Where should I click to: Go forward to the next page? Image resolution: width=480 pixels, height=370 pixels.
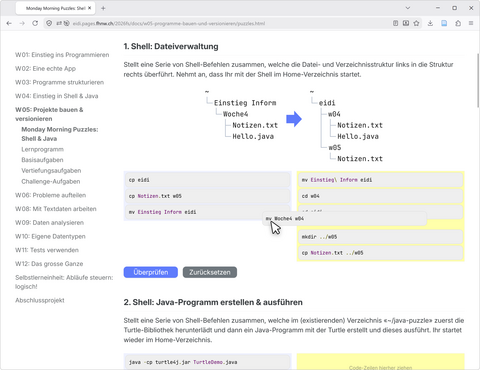(x=22, y=23)
